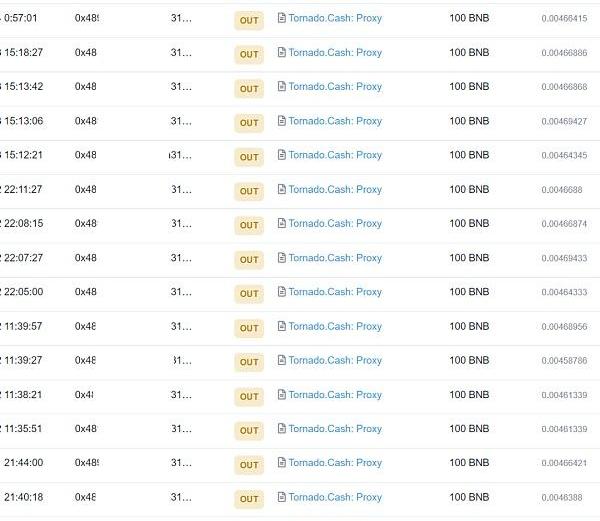The height and width of the screenshot is (521, 600).
Task: Click the contract icon in the 21:40:18 row
Action: pyautogui.click(x=281, y=497)
